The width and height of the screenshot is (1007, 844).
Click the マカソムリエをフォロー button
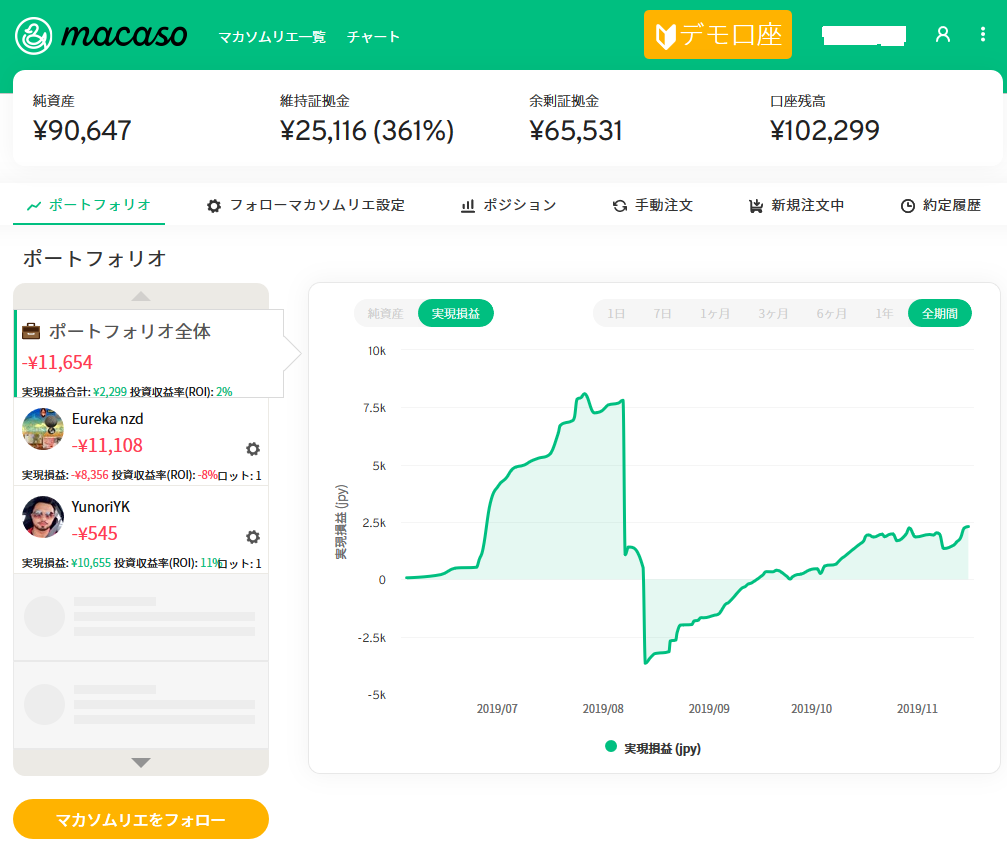pyautogui.click(x=141, y=819)
